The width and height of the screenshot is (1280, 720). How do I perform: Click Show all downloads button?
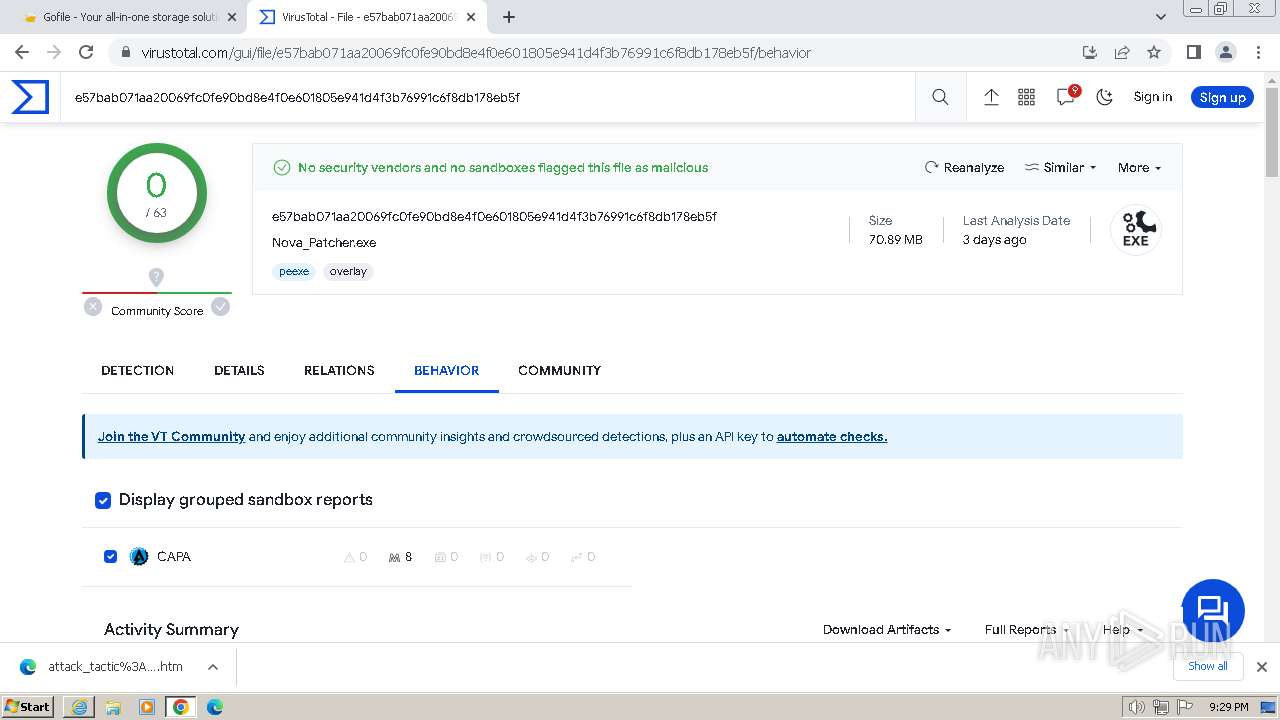pos(1208,667)
